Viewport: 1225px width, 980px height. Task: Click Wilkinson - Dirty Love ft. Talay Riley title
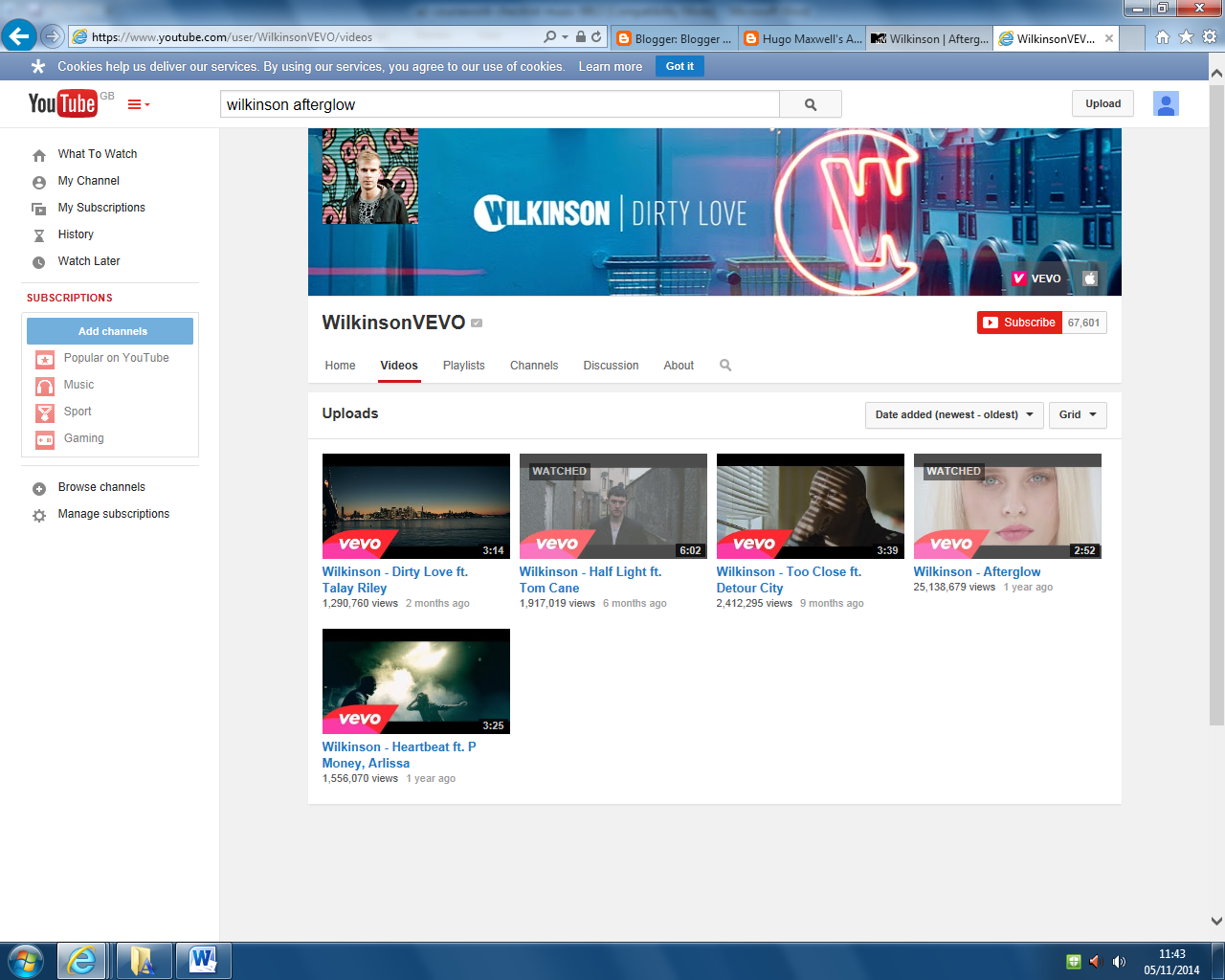[x=395, y=580]
